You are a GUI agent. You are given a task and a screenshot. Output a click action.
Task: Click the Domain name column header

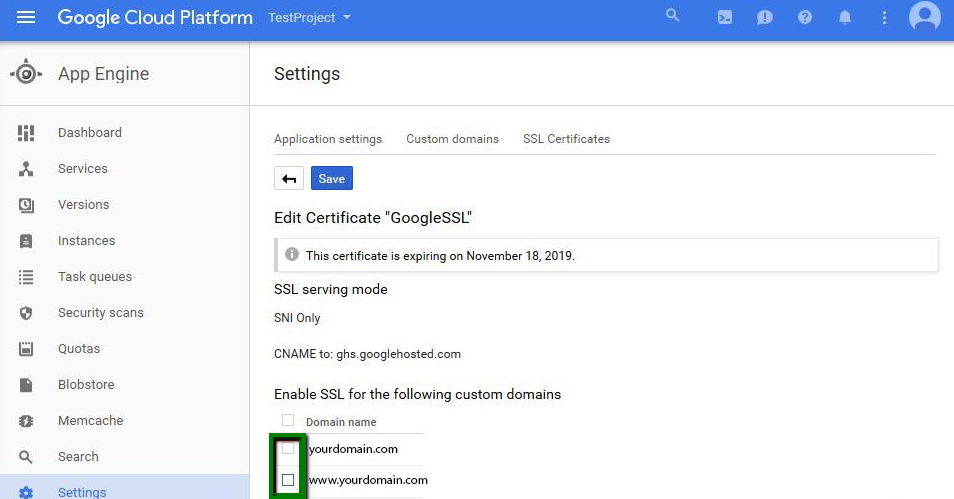click(341, 422)
